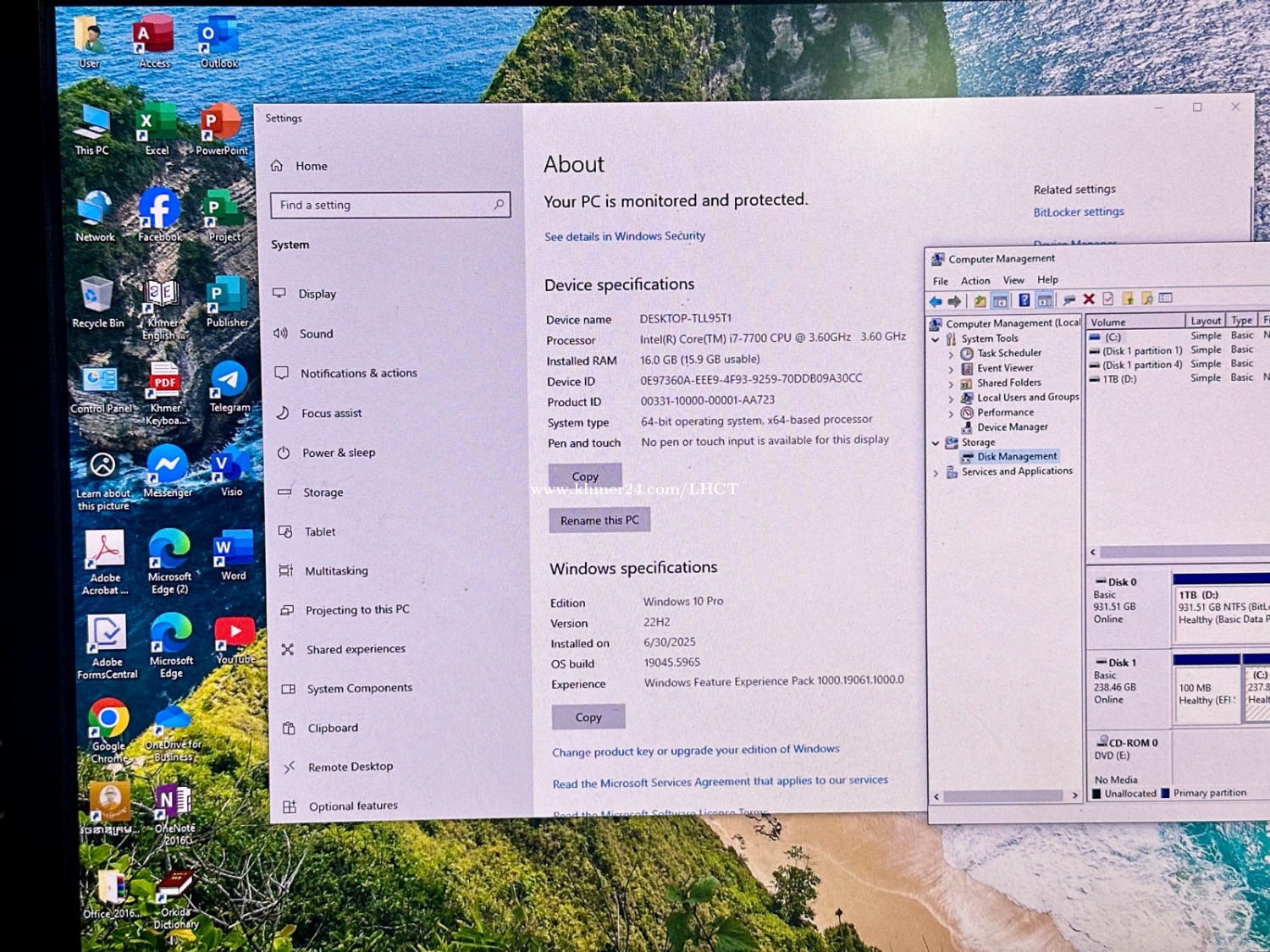
Task: Click the Forward arrow in Computer Management toolbar
Action: tap(955, 301)
